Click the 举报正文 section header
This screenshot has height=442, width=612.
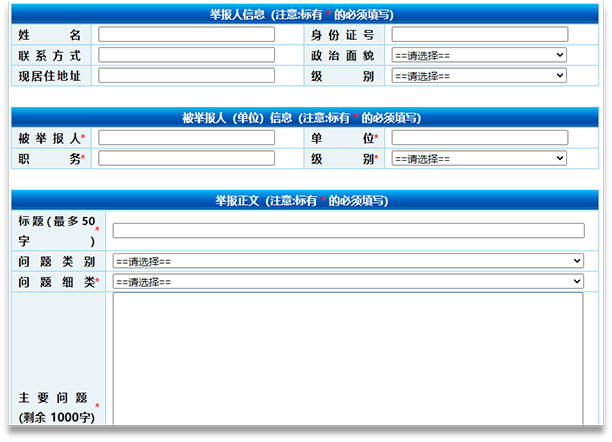(305, 200)
